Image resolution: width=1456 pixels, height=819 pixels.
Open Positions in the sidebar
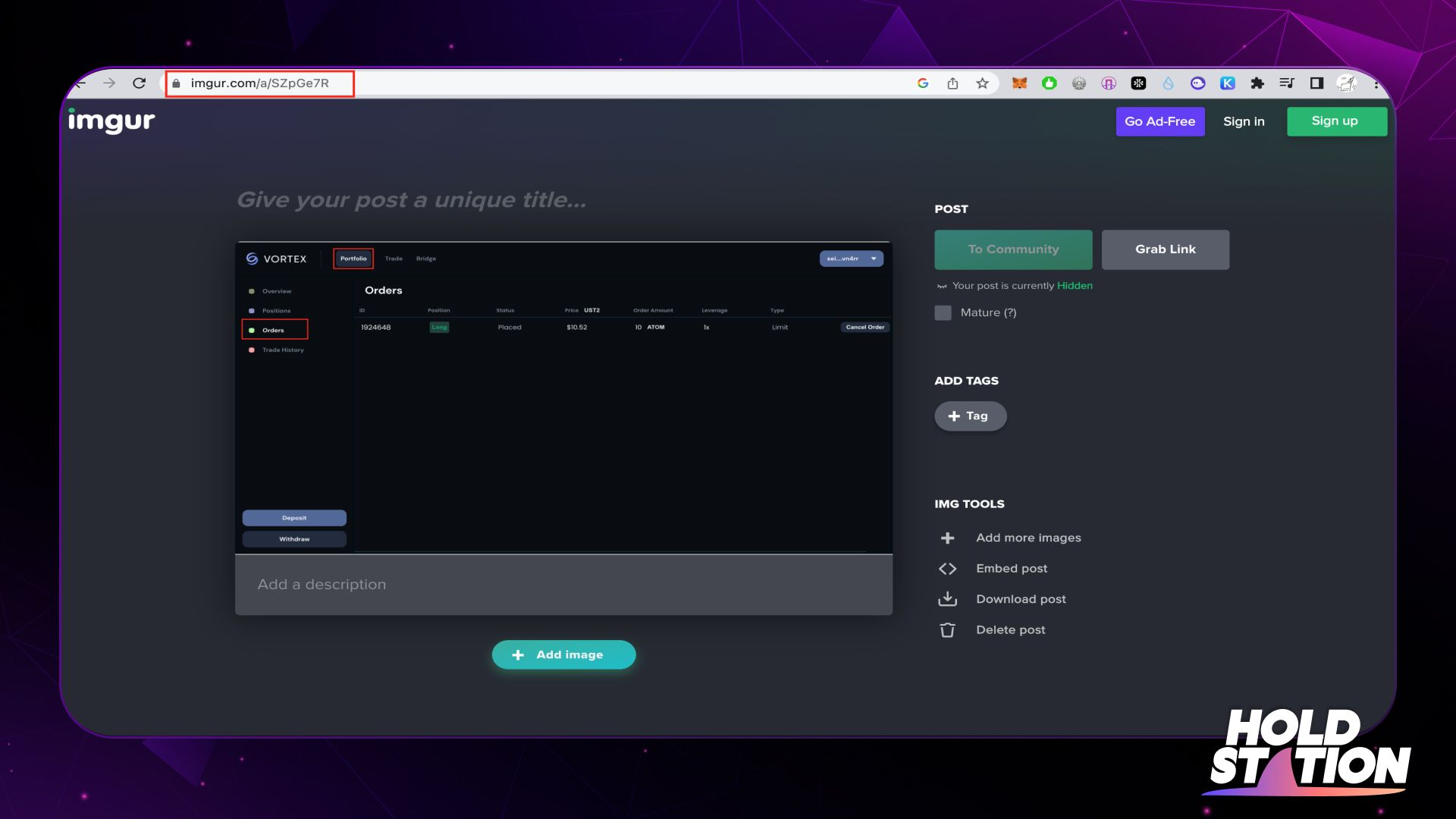(x=276, y=311)
